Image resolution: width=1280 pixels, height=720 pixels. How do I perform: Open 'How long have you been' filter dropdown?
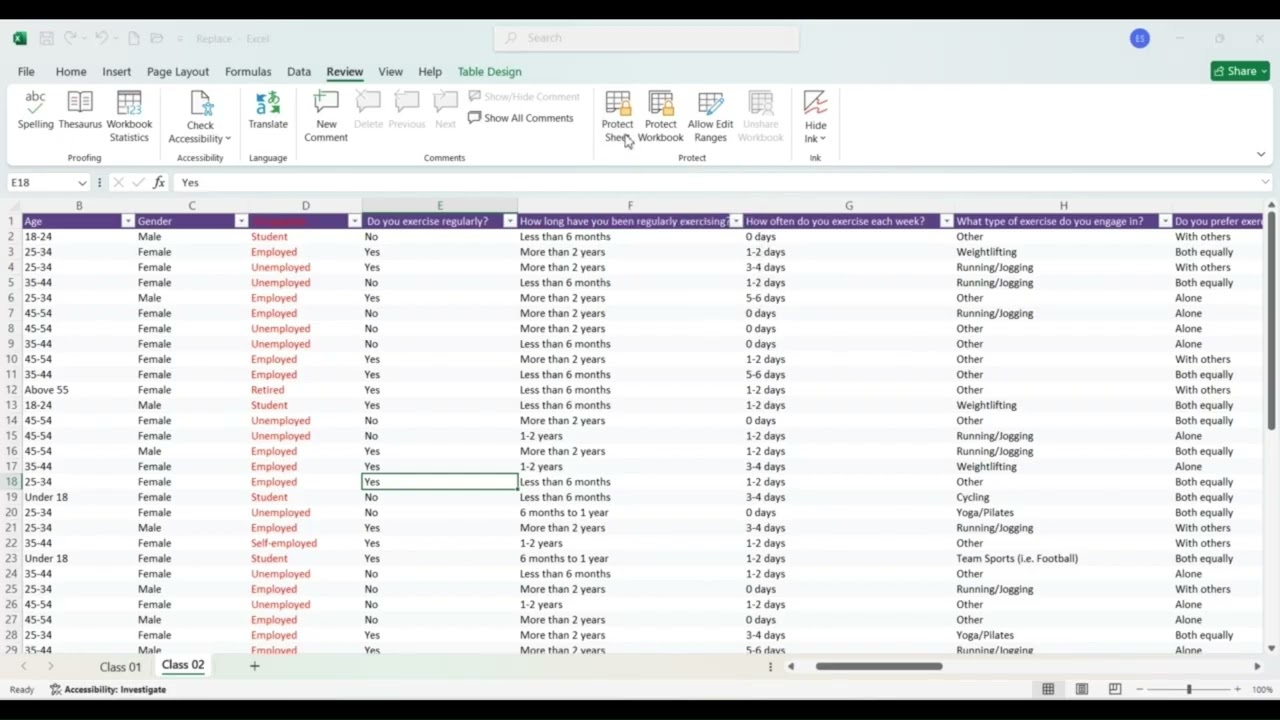pos(736,221)
